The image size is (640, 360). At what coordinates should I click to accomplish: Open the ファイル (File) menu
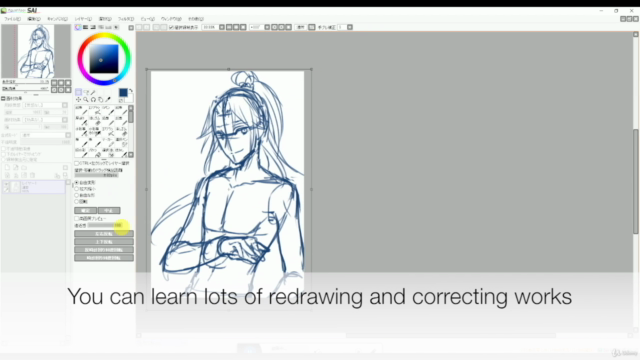[x=12, y=19]
